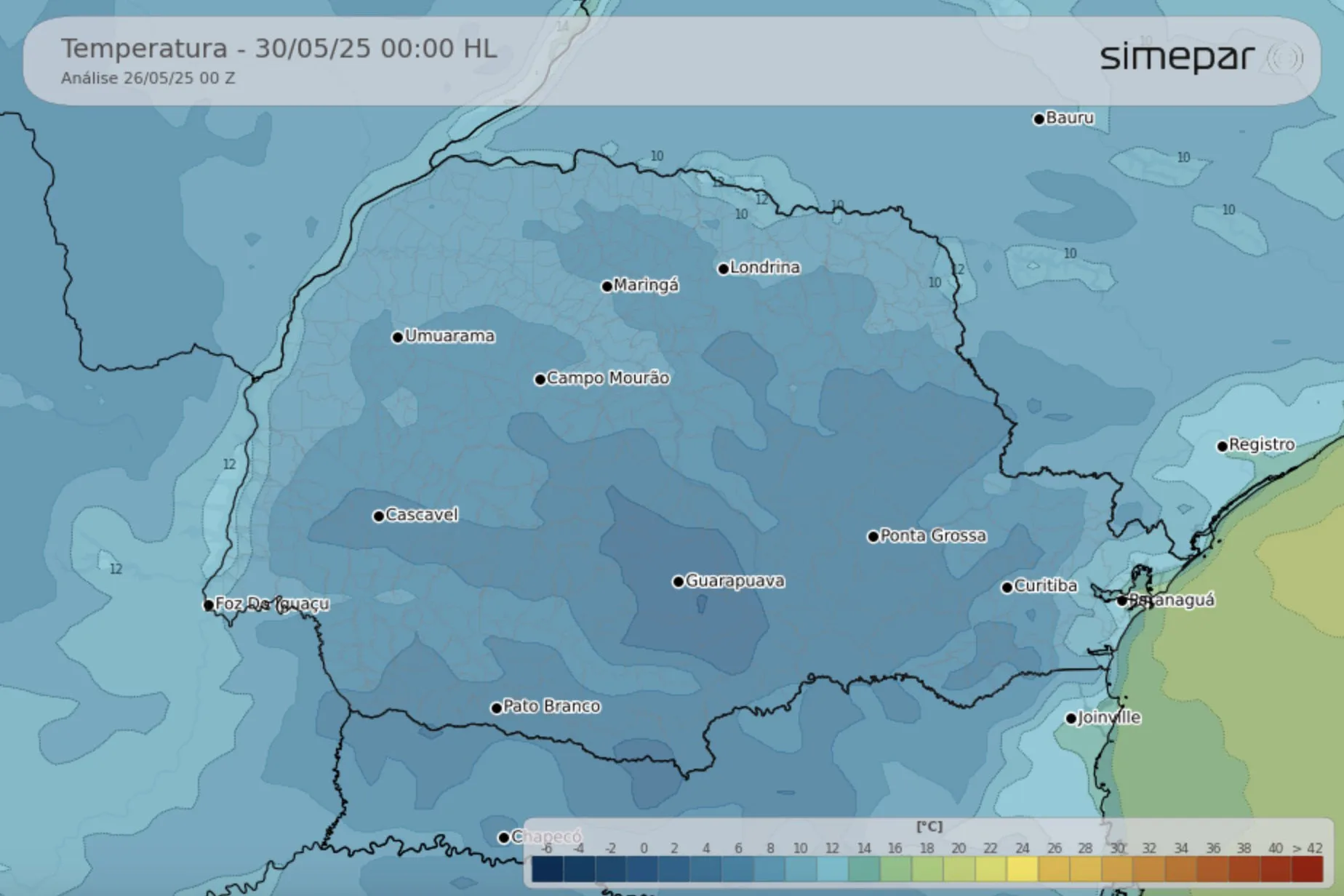Select the Pato Branco marker dot
Screen dimensions: 1344x896
point(496,708)
